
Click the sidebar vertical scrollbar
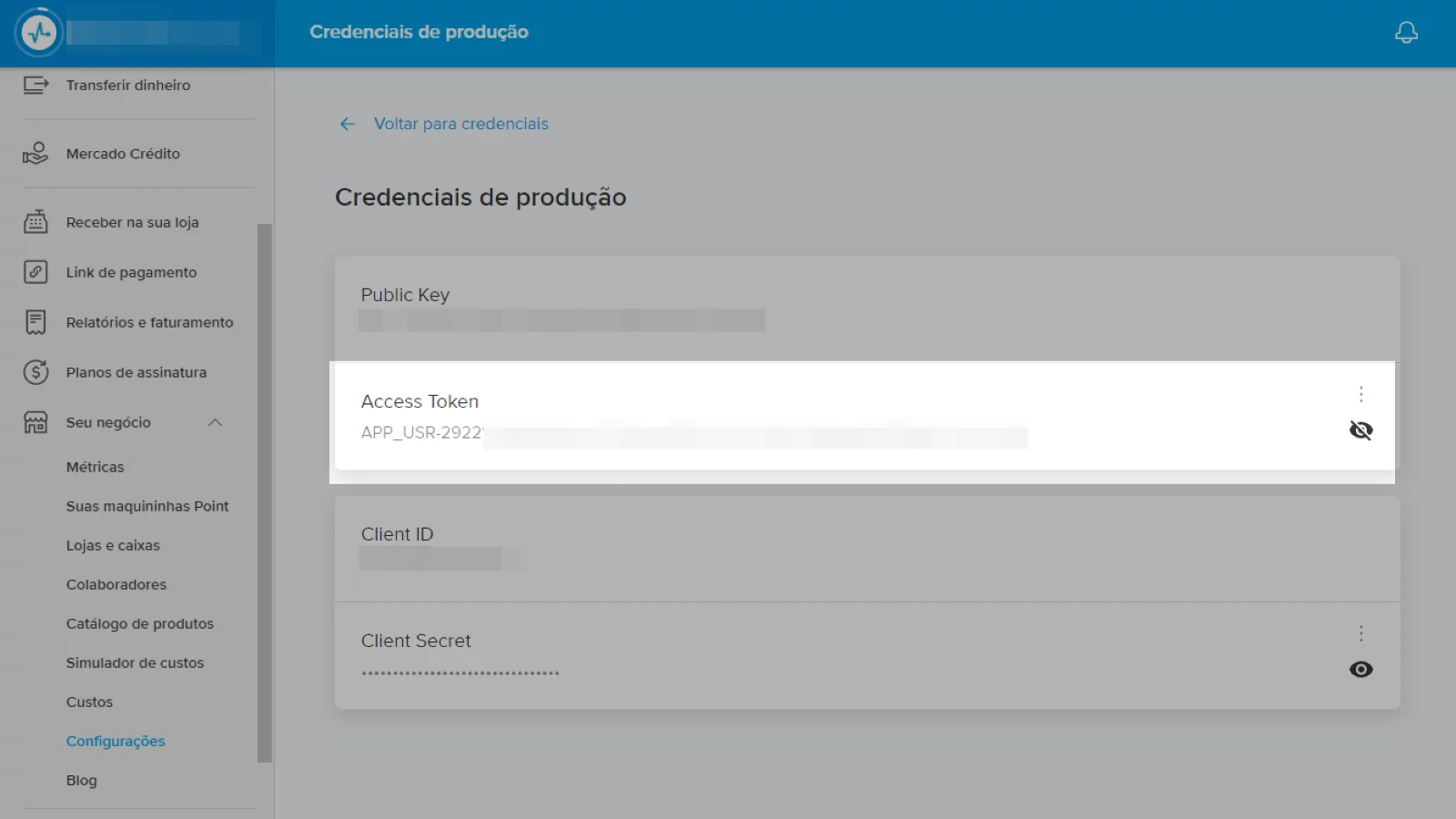[x=265, y=491]
